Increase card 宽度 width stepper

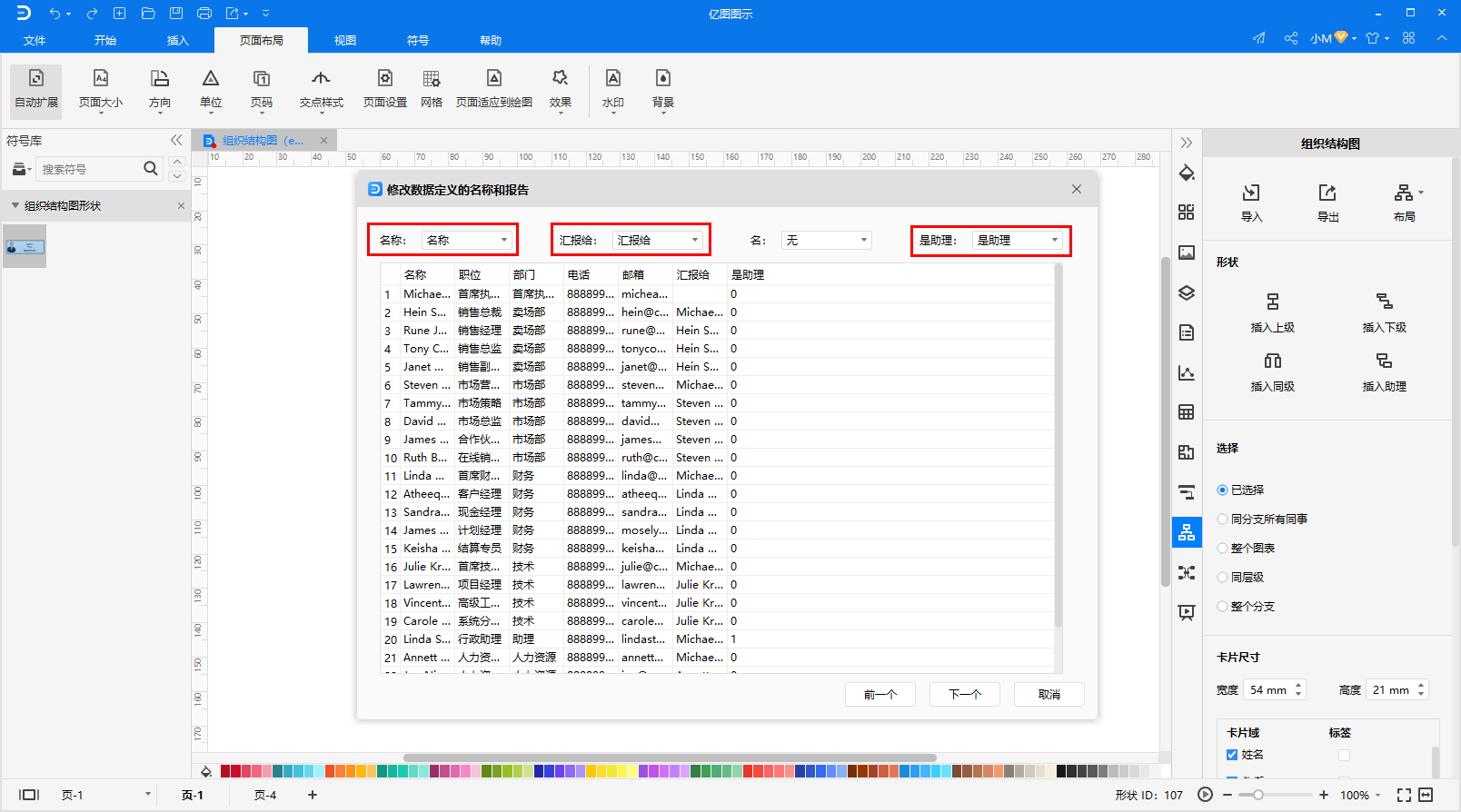(x=1298, y=685)
